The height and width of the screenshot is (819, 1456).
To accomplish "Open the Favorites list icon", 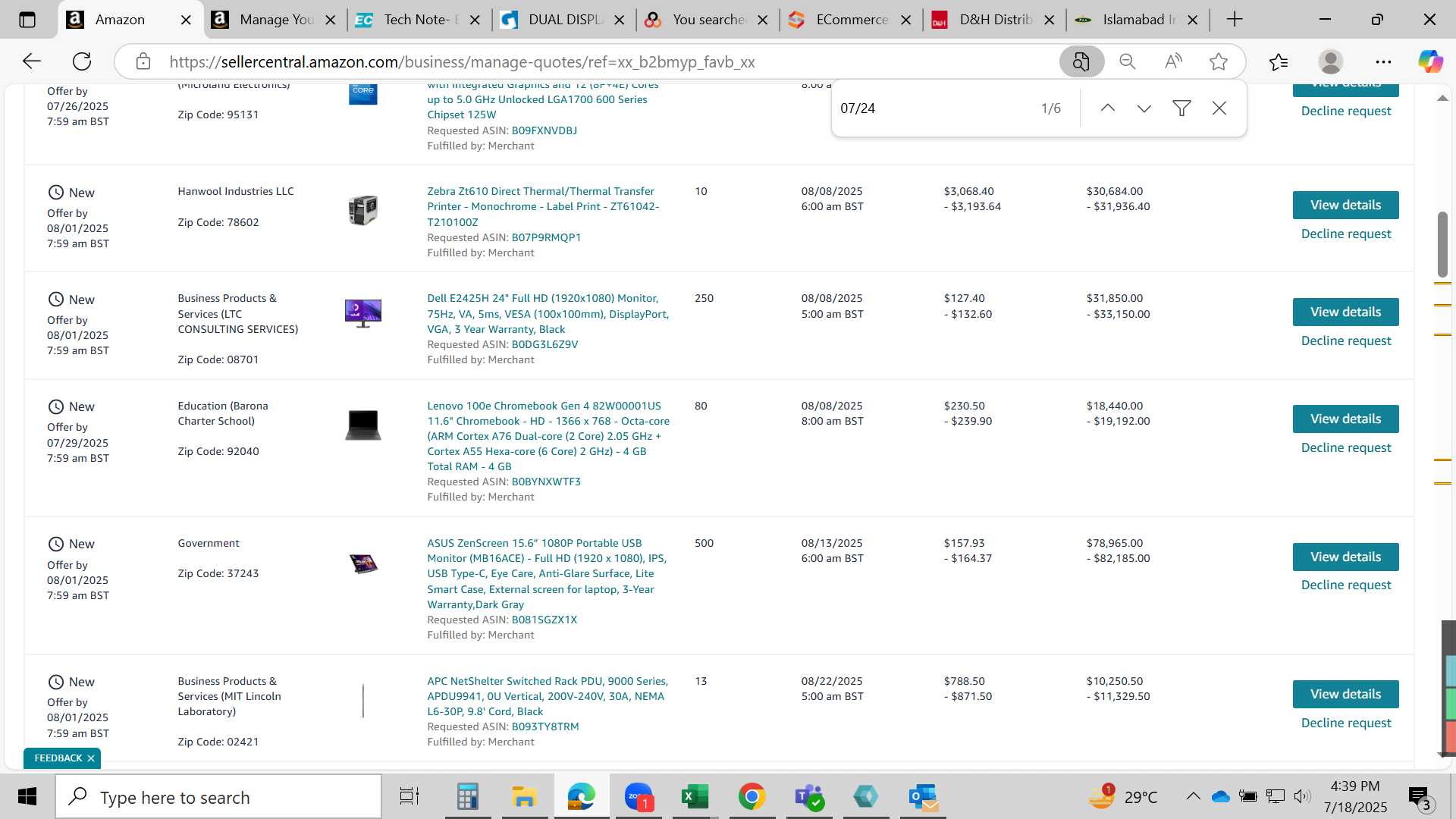I will (1279, 61).
